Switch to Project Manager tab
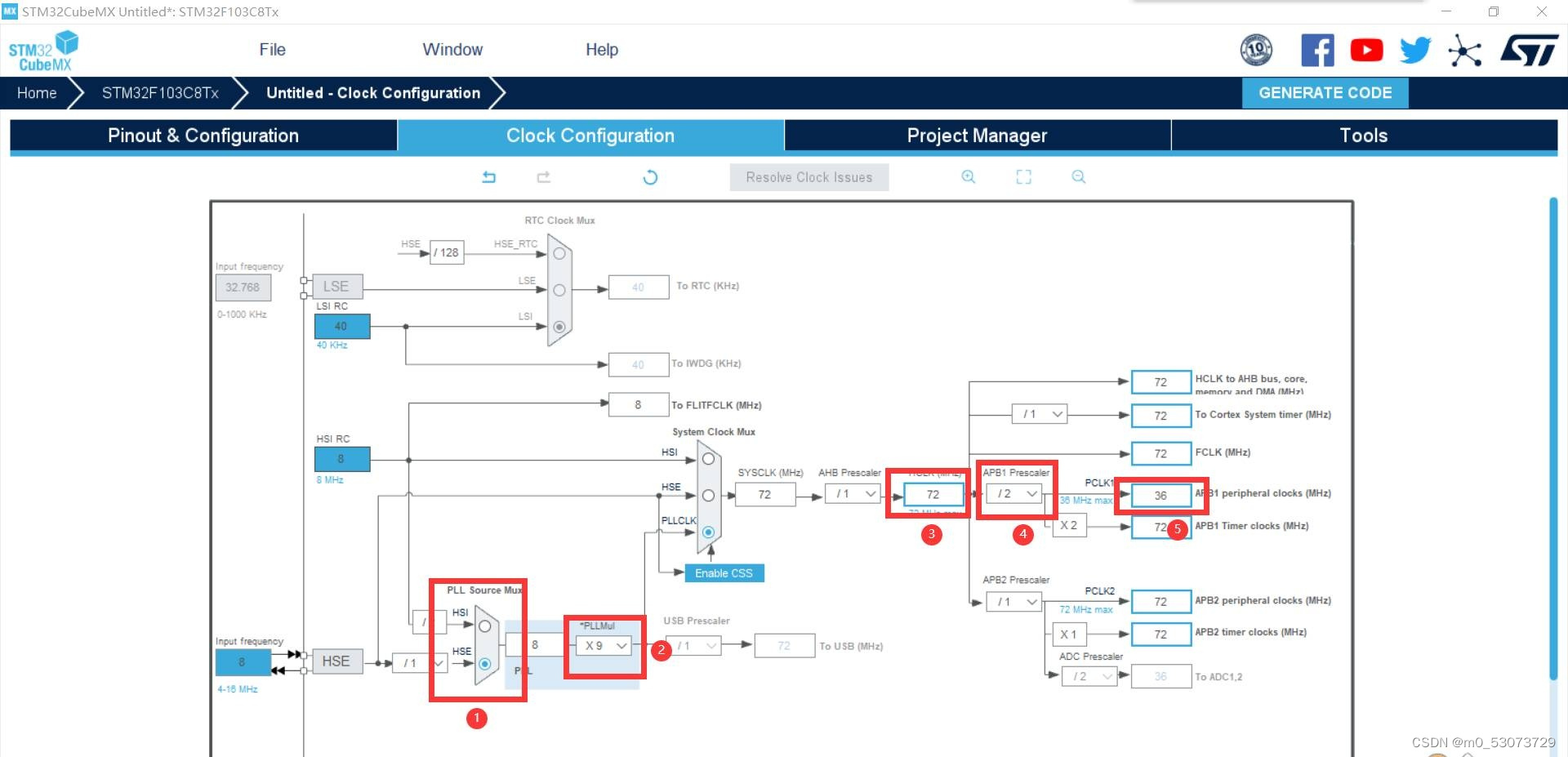The height and width of the screenshot is (757, 1568). (x=978, y=136)
